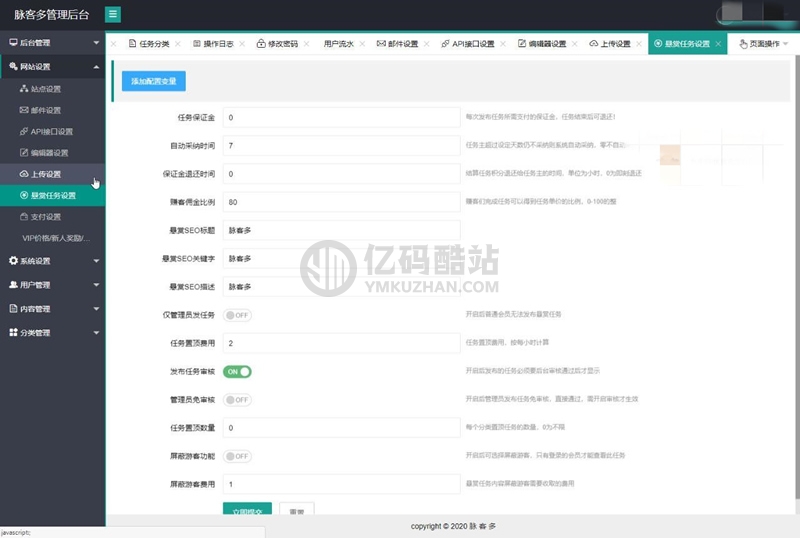Click the 添加配置变量 button
Image resolution: width=800 pixels, height=538 pixels.
click(x=154, y=81)
